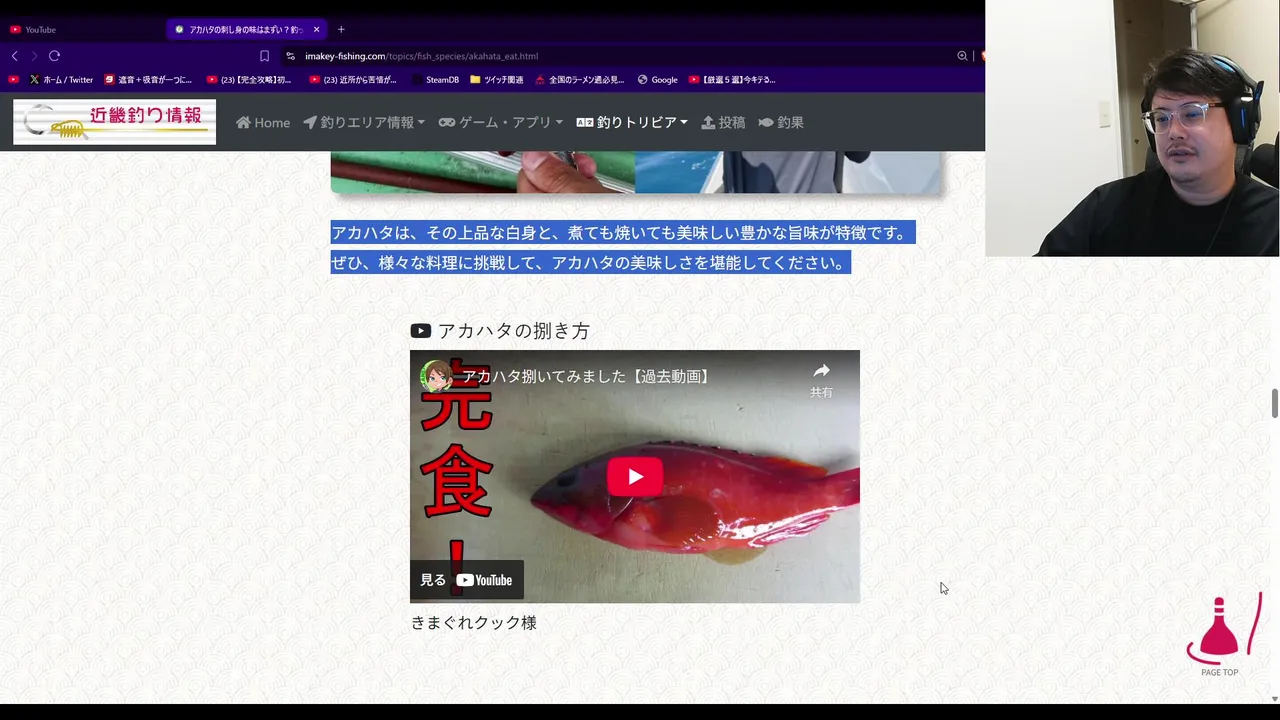1280x720 pixels.
Task: Click highlighted text アカハタは、その上品な白身と
Action: (623, 233)
